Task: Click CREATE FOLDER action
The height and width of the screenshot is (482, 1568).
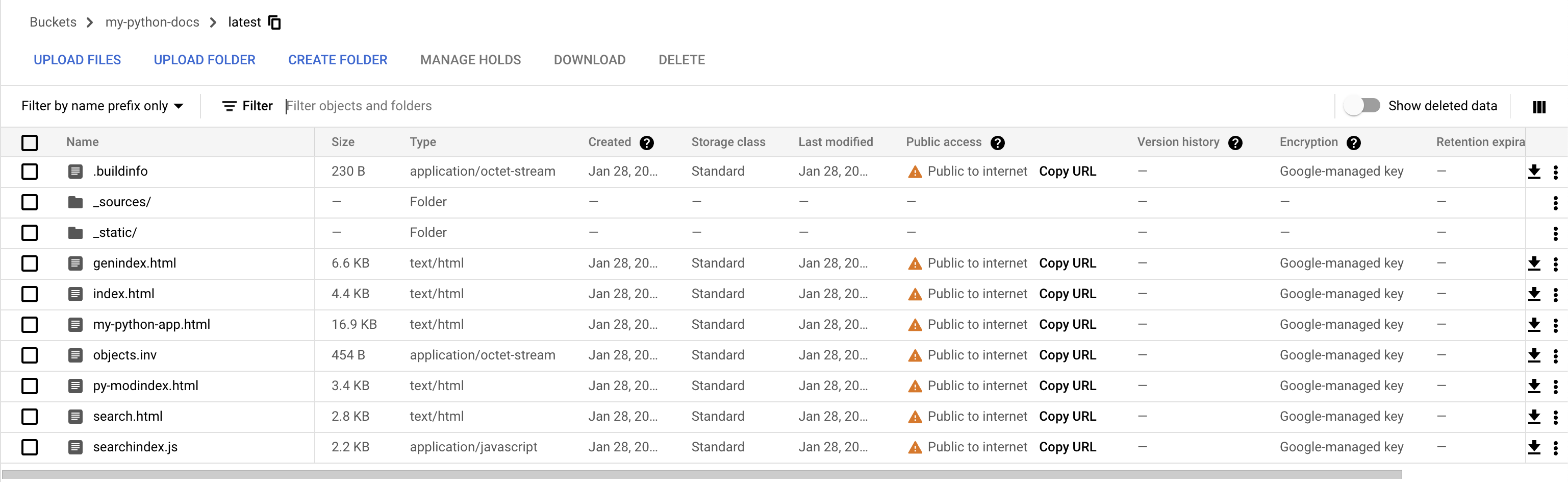Action: [x=337, y=60]
